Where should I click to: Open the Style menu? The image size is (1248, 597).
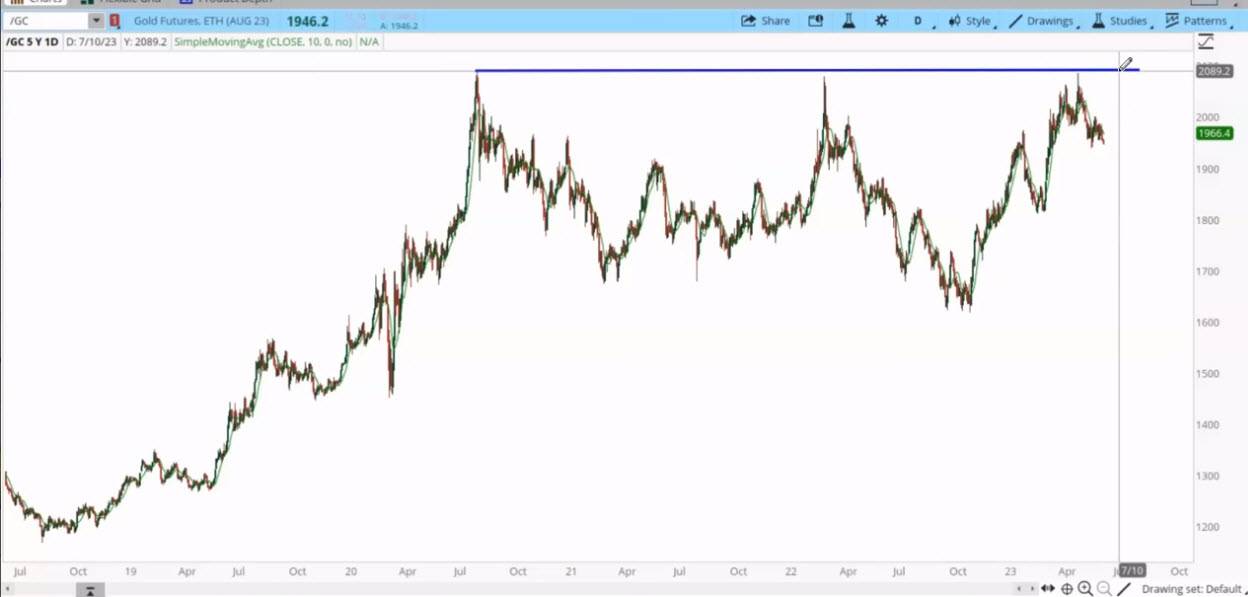[969, 21]
